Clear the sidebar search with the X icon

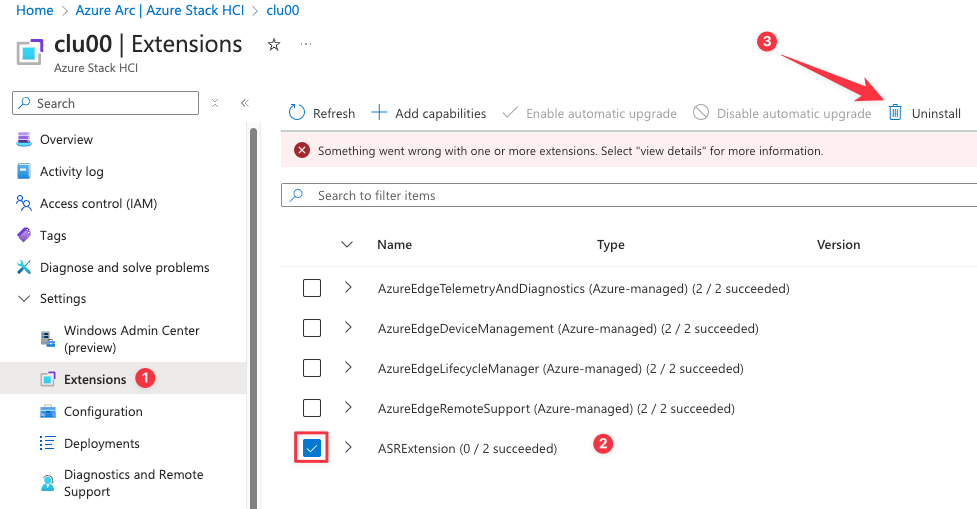215,103
